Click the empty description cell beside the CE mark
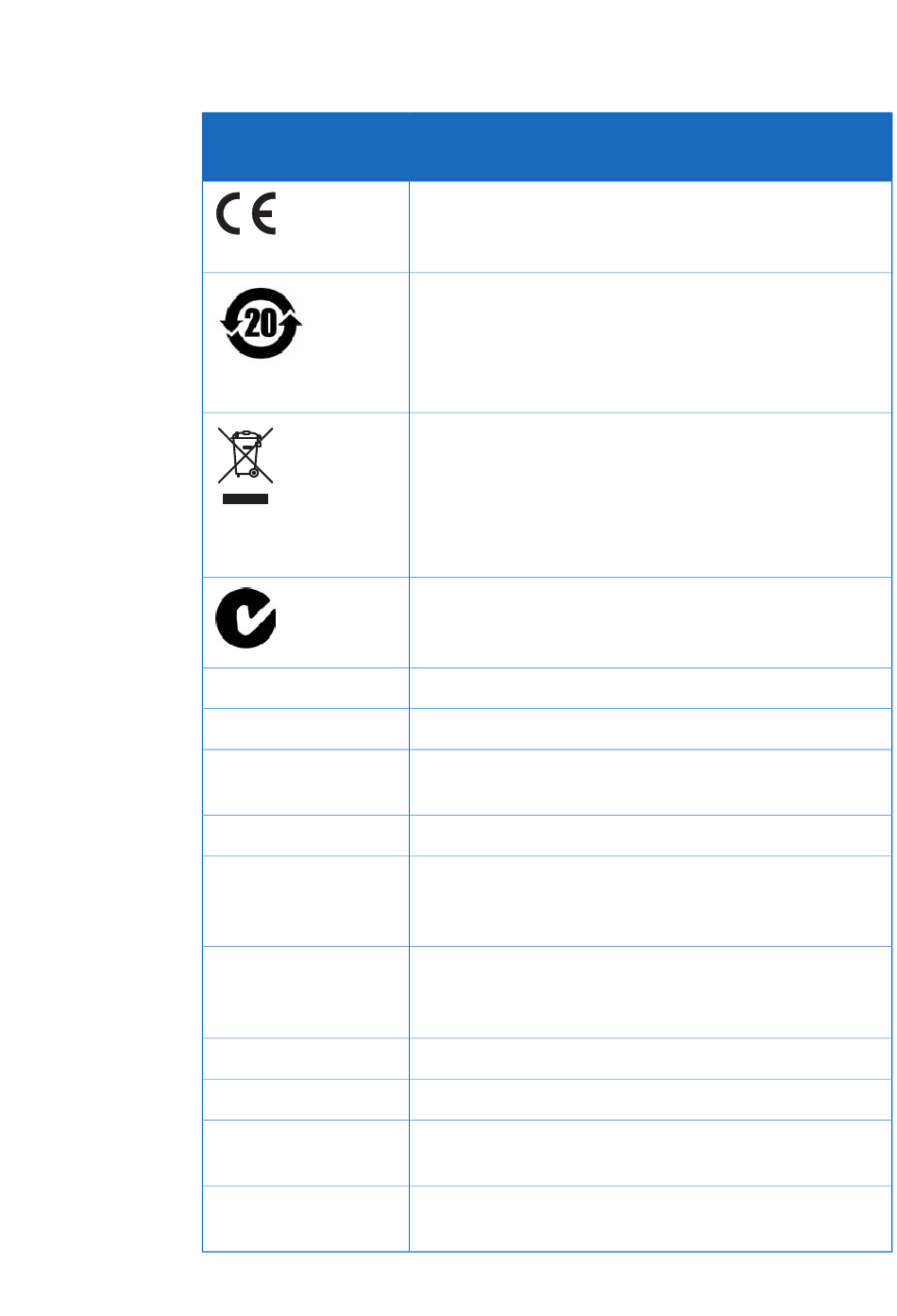 tap(651, 227)
